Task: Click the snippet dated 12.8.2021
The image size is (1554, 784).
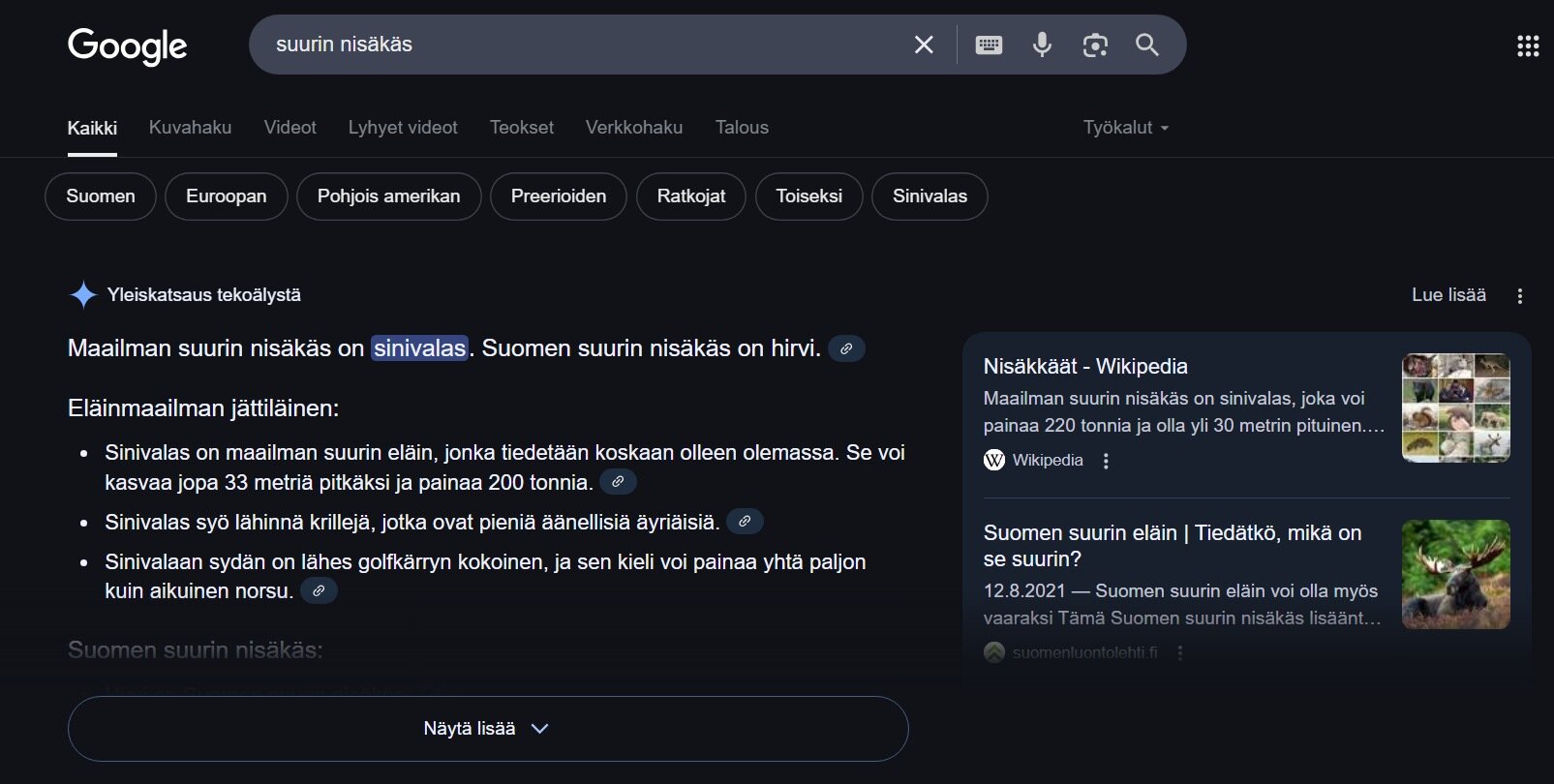Action: tap(1182, 604)
